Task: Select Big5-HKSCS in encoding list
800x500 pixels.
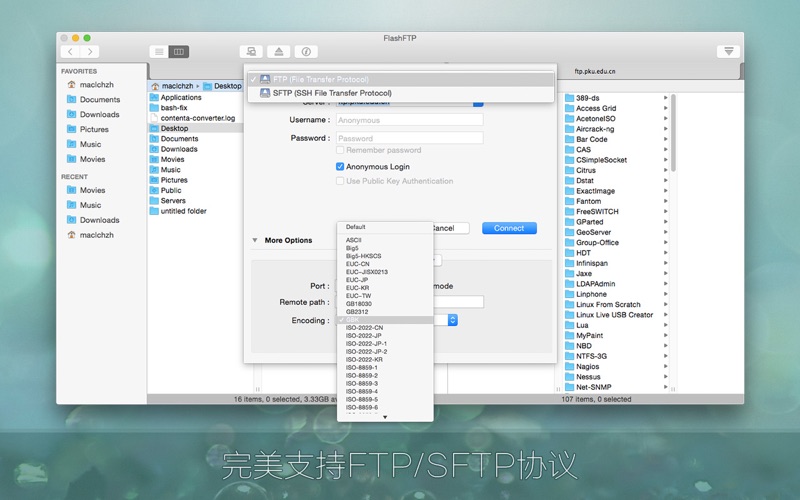Action: click(385, 256)
